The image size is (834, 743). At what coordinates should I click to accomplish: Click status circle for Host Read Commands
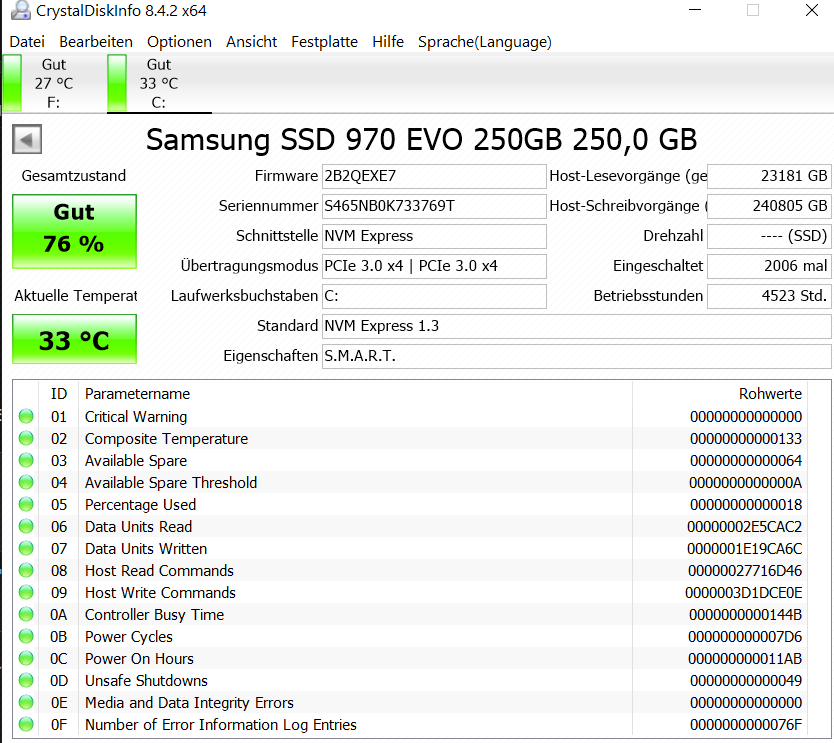pyautogui.click(x=26, y=570)
